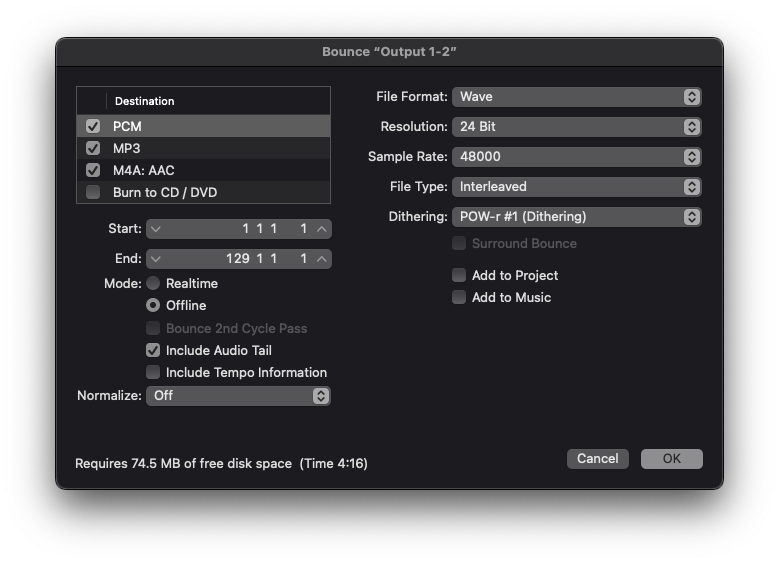Enable Burn to CD / DVD
The height and width of the screenshot is (563, 779).
(93, 192)
